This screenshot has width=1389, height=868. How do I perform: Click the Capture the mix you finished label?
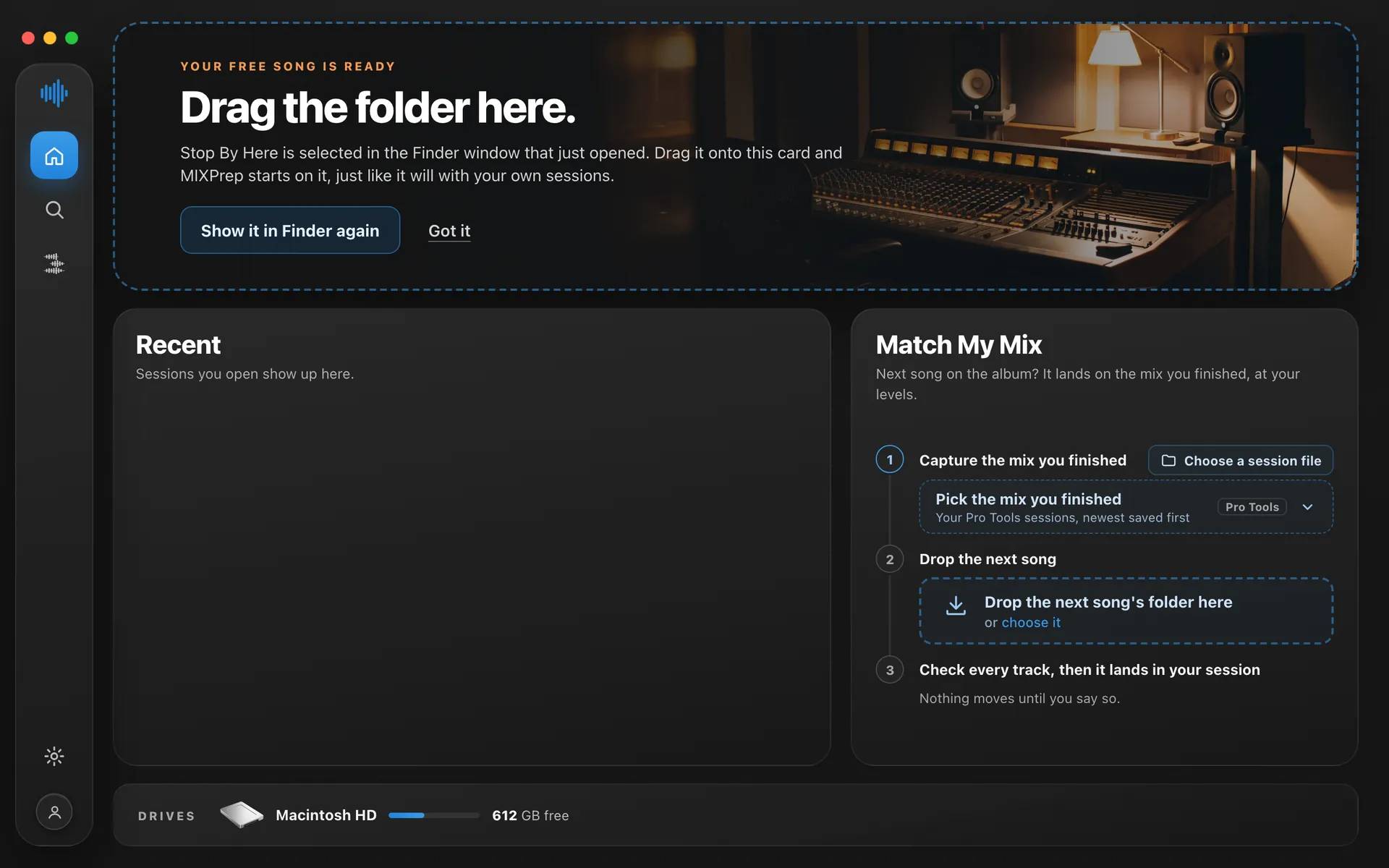coord(1023,460)
